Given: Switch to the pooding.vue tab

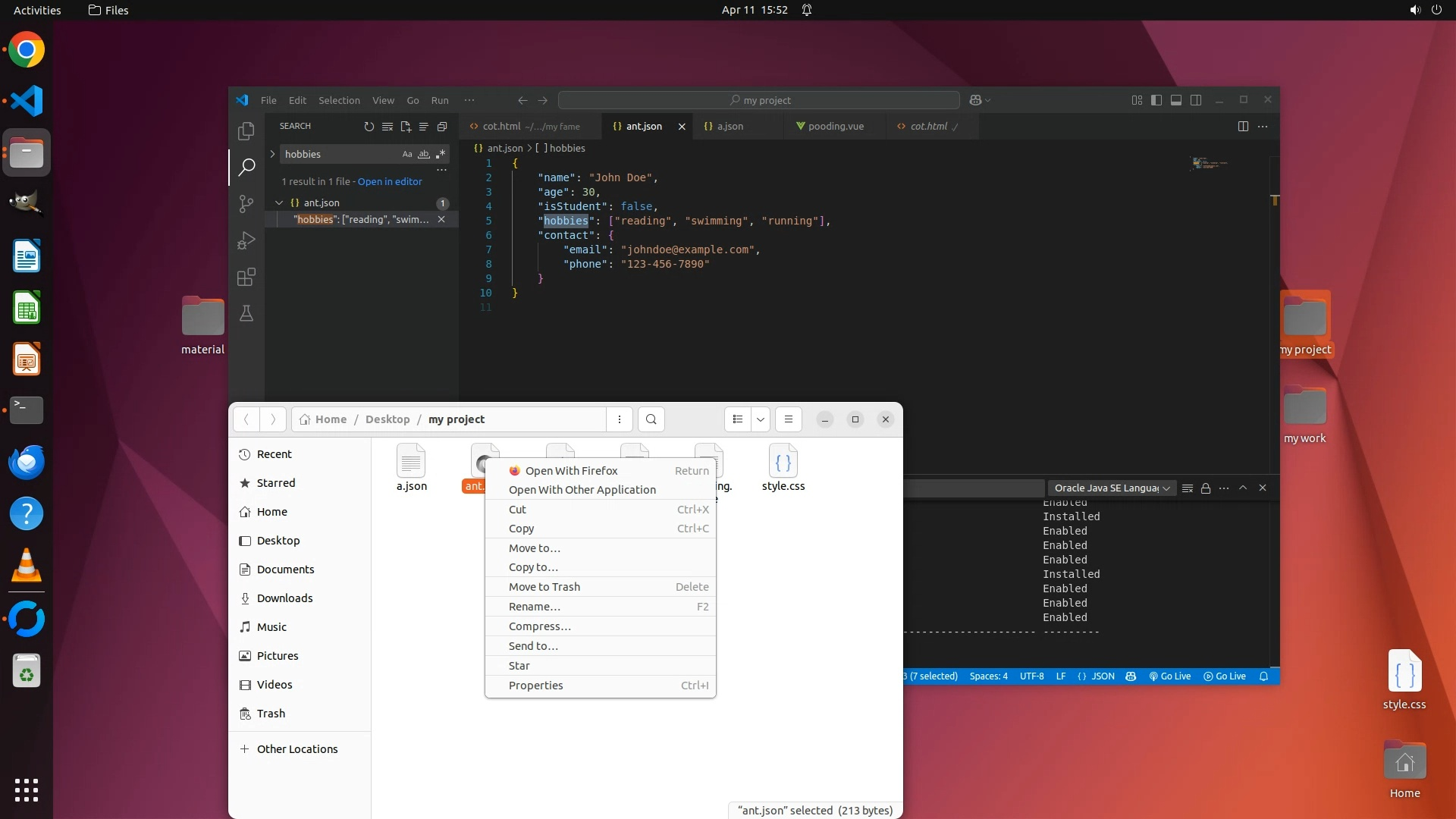Looking at the screenshot, I should [835, 127].
